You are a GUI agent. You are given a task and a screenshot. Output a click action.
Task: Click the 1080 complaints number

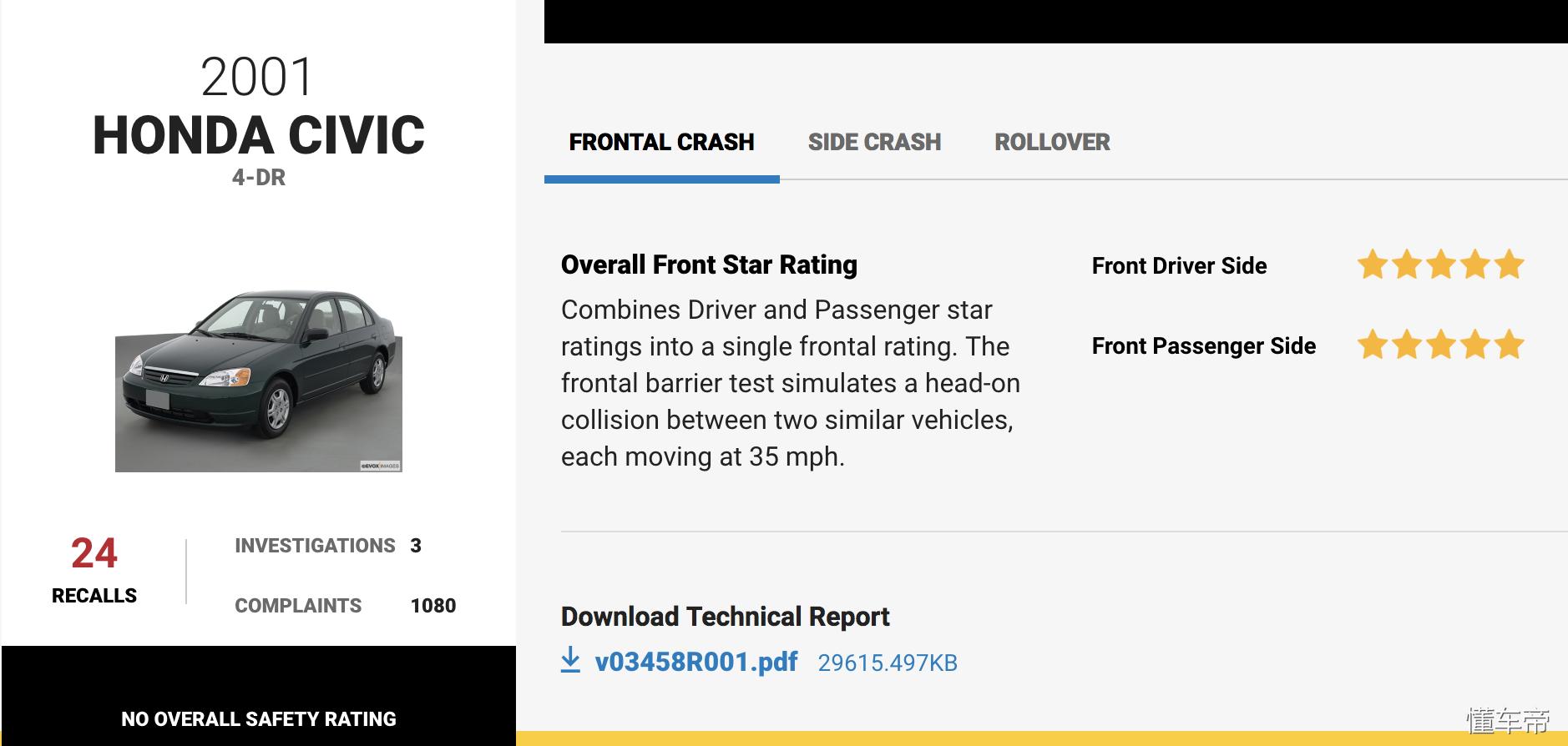coord(433,606)
